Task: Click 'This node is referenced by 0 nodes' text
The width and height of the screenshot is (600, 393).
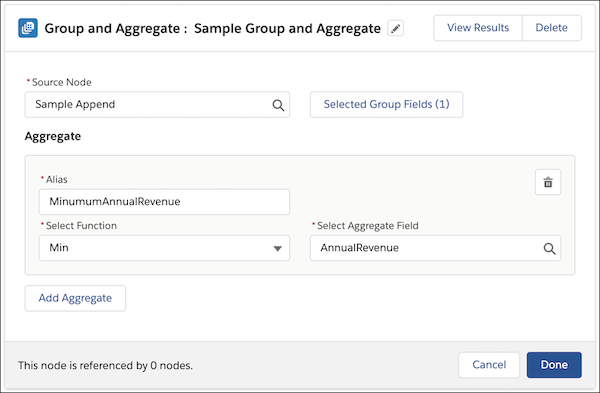Action: coord(105,365)
